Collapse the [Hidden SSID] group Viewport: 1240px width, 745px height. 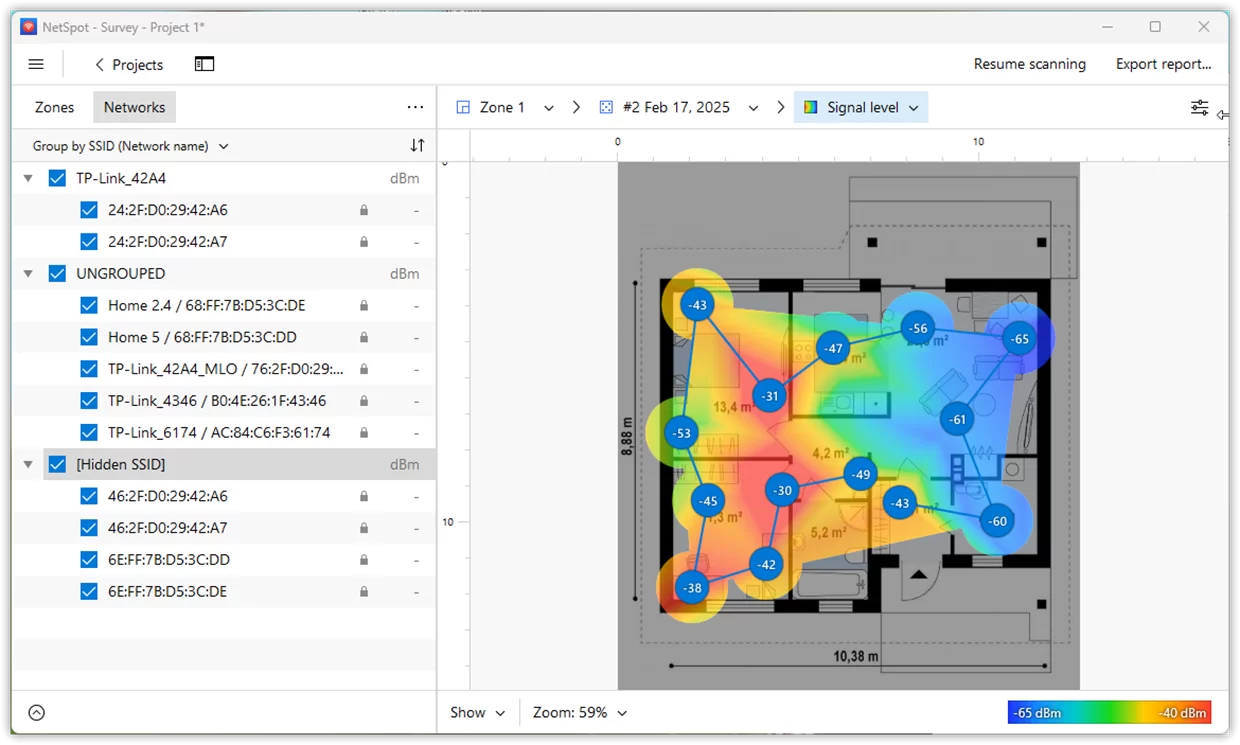(28, 464)
